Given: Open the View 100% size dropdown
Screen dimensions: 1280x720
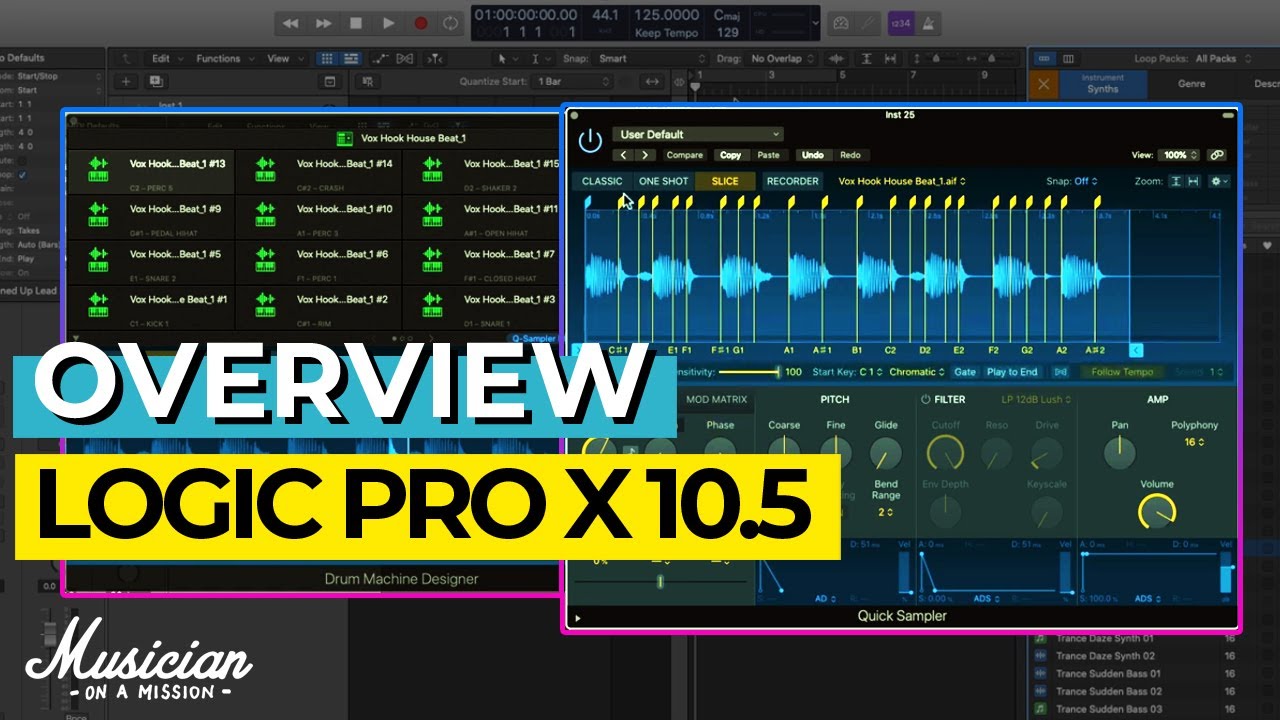Looking at the screenshot, I should 1180,155.
